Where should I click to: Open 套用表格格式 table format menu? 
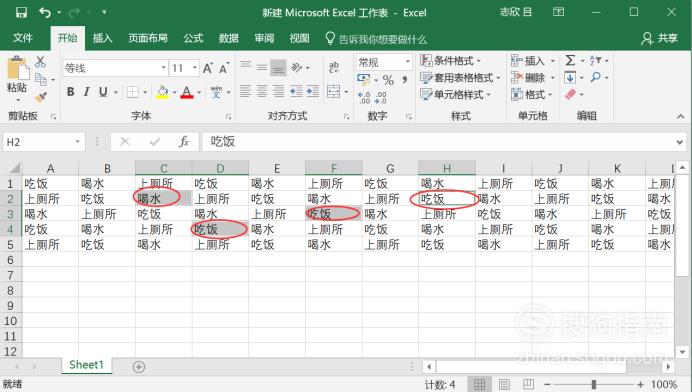tap(460, 78)
